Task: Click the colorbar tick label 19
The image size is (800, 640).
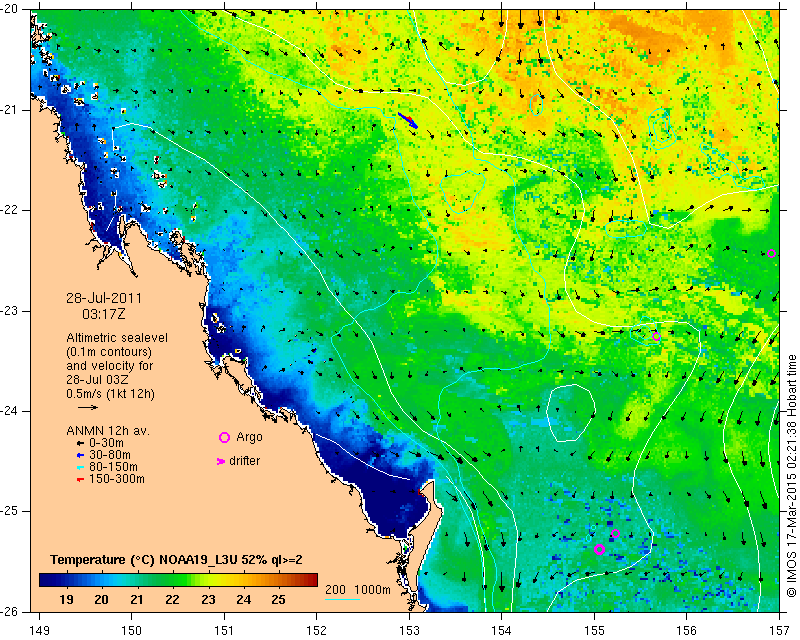Action: coord(66,599)
